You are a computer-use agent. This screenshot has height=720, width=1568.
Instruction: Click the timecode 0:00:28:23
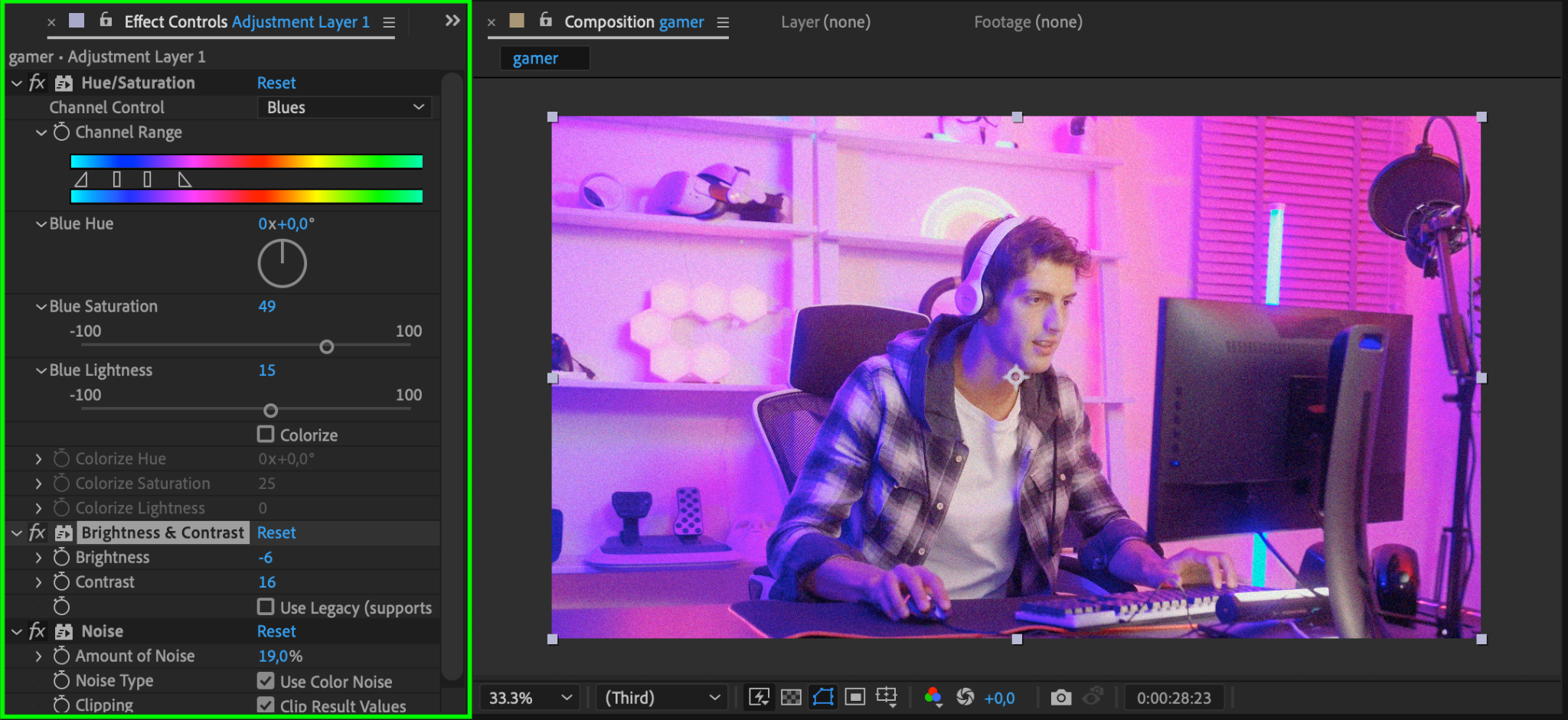[x=1174, y=698]
